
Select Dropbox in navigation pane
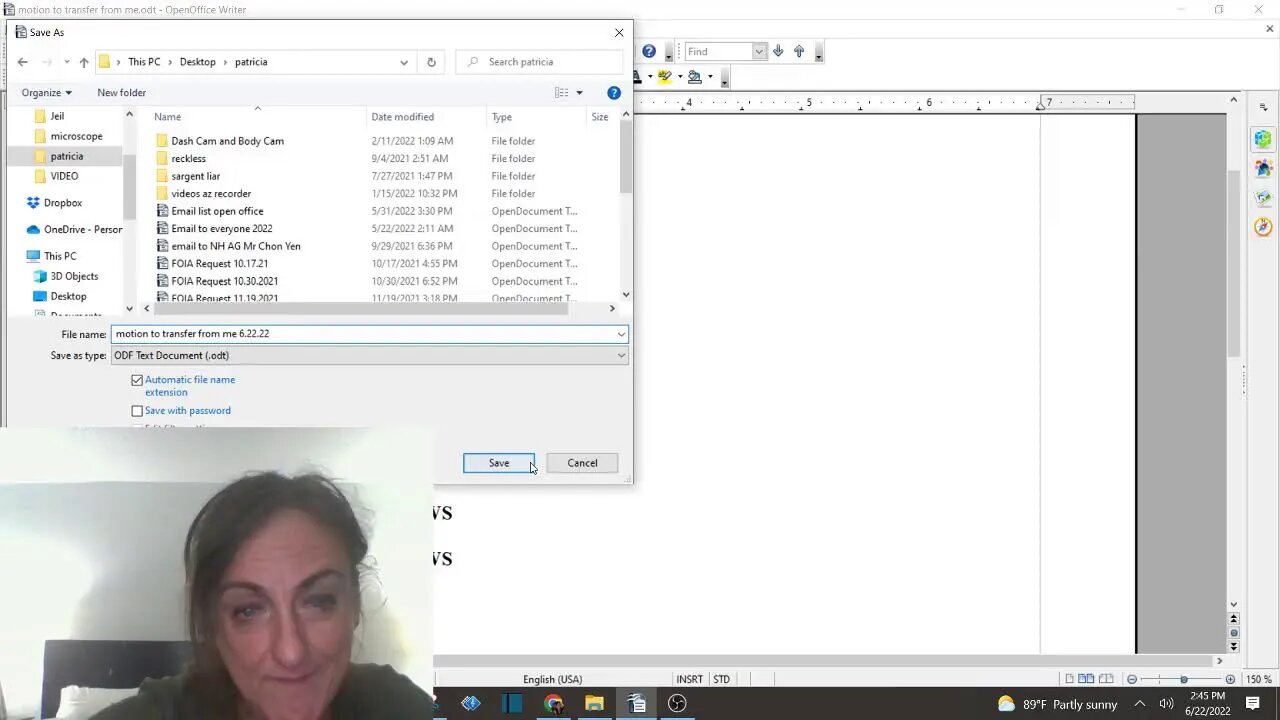pos(63,203)
